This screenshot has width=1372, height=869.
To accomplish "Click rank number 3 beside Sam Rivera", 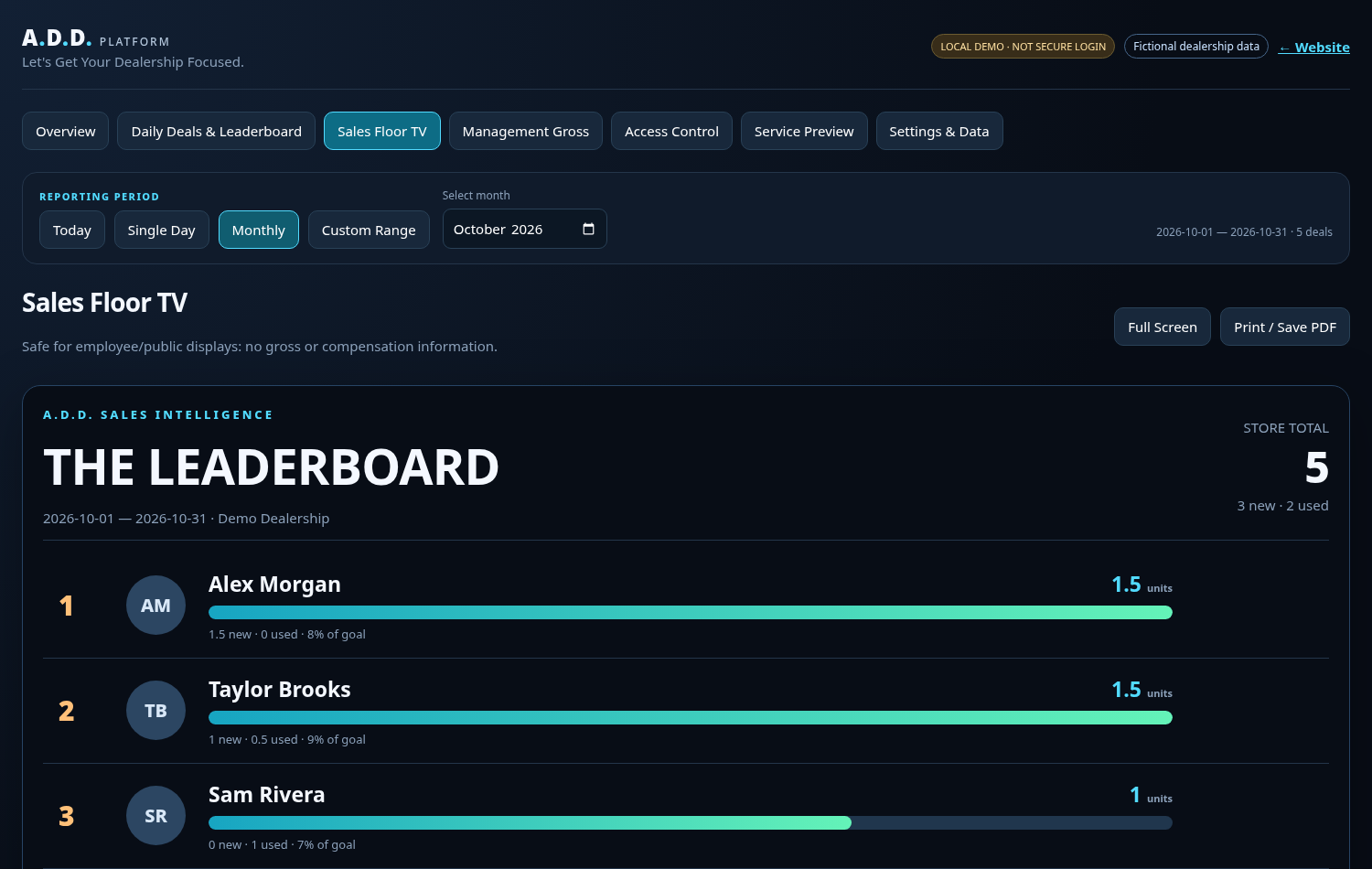I will point(66,816).
